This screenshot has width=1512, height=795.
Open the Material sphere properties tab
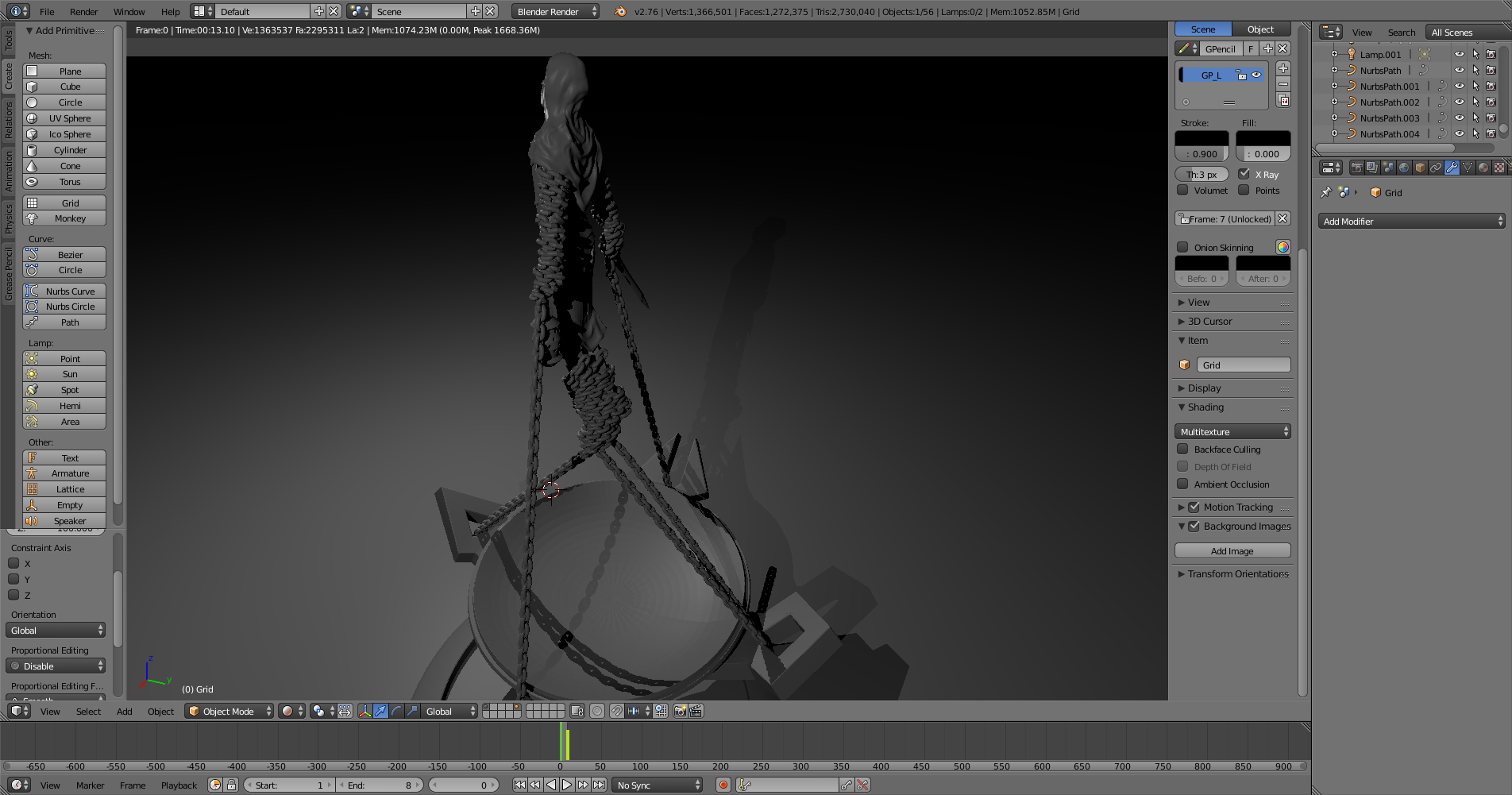[x=1483, y=168]
